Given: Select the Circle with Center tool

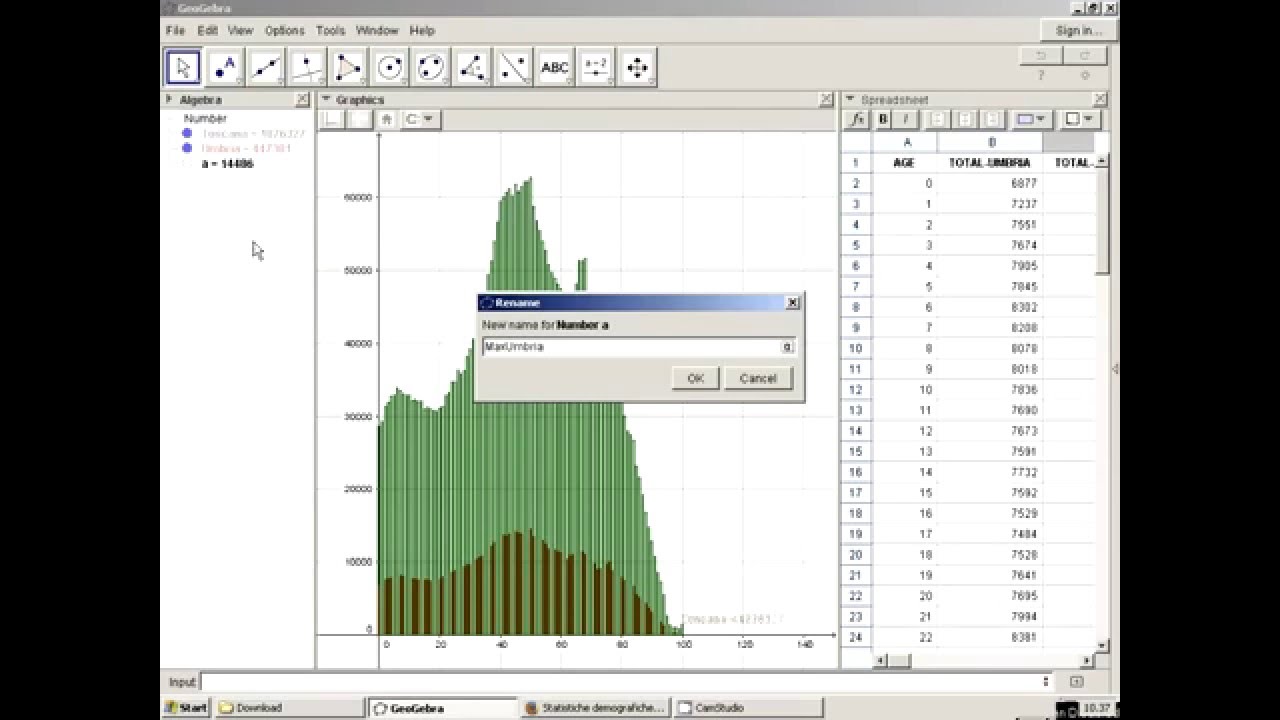Looking at the screenshot, I should 390,67.
